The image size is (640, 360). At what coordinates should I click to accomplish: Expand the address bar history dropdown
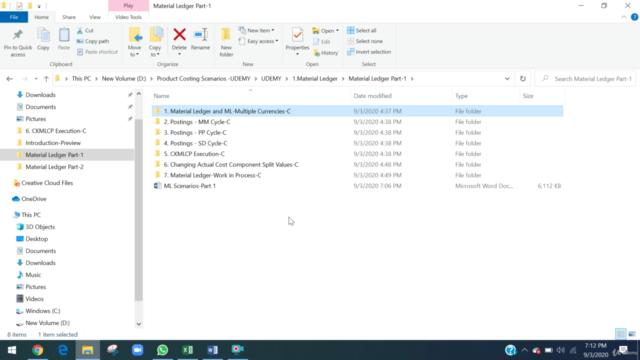point(507,79)
